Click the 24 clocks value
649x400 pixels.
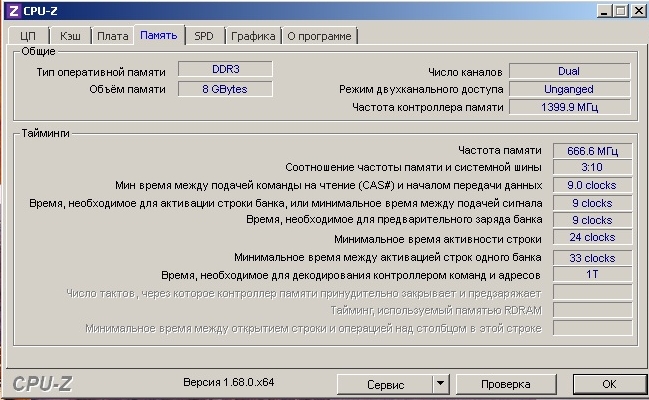[592, 237]
